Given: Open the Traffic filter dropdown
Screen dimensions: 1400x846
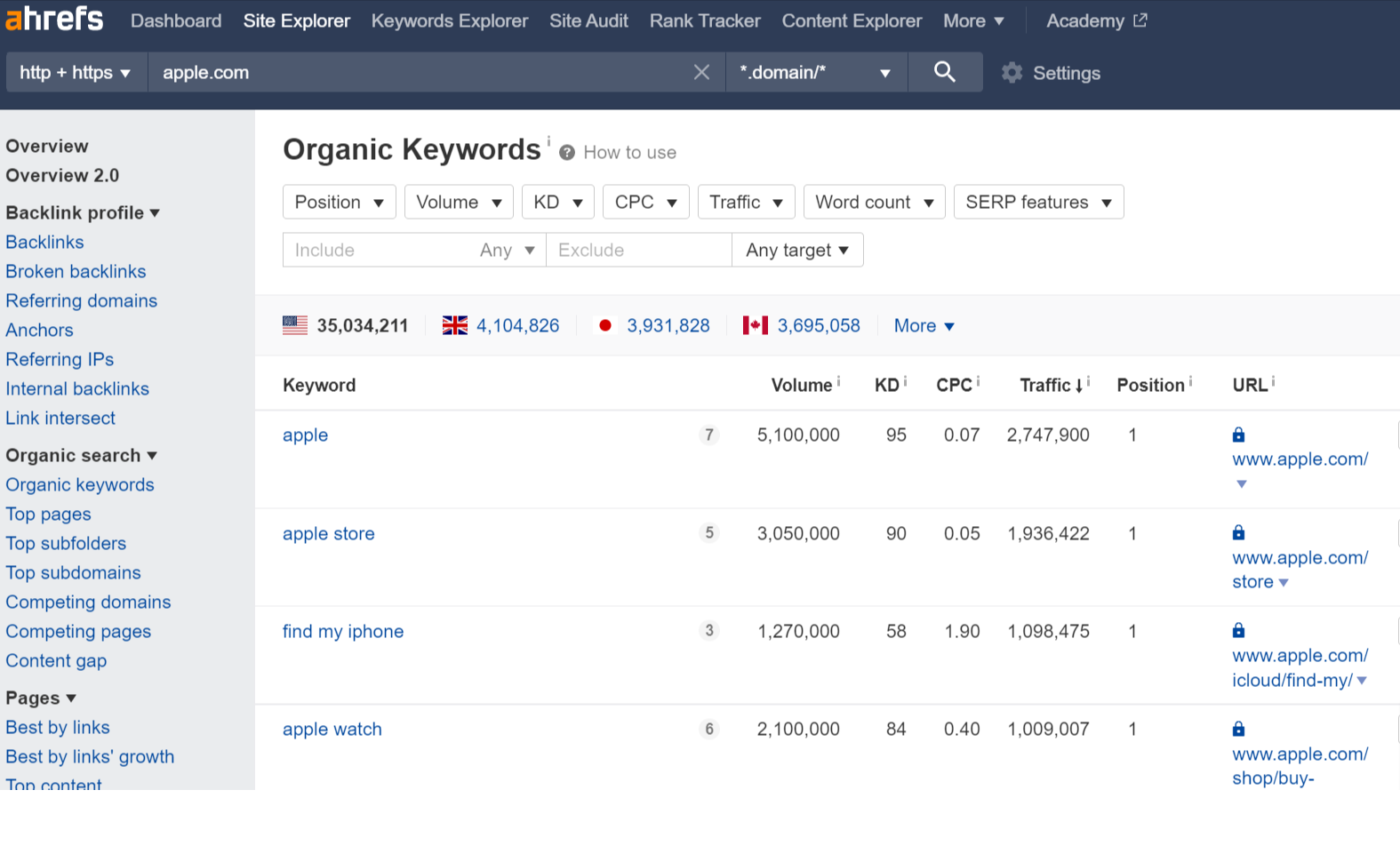Looking at the screenshot, I should (x=746, y=202).
